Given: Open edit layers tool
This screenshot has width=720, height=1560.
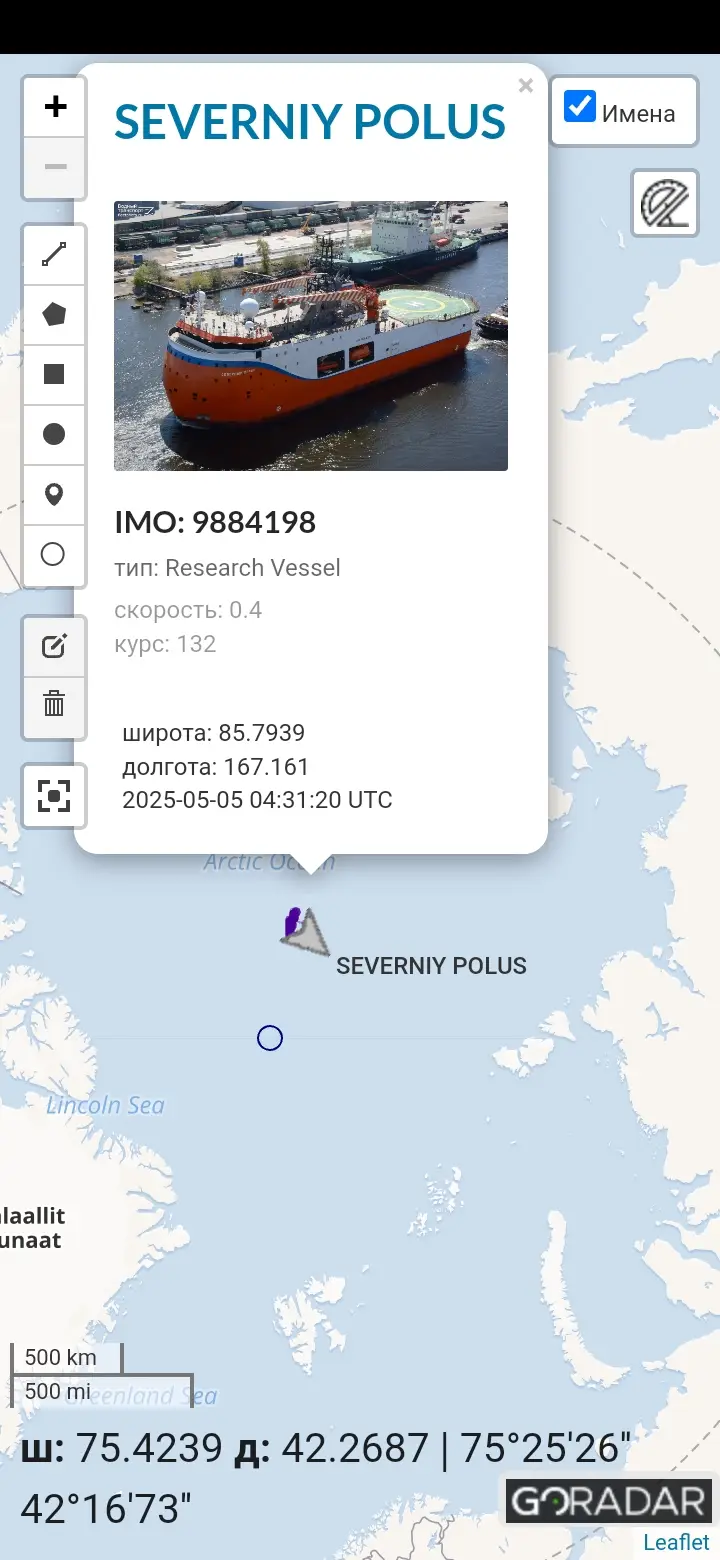Looking at the screenshot, I should [54, 646].
